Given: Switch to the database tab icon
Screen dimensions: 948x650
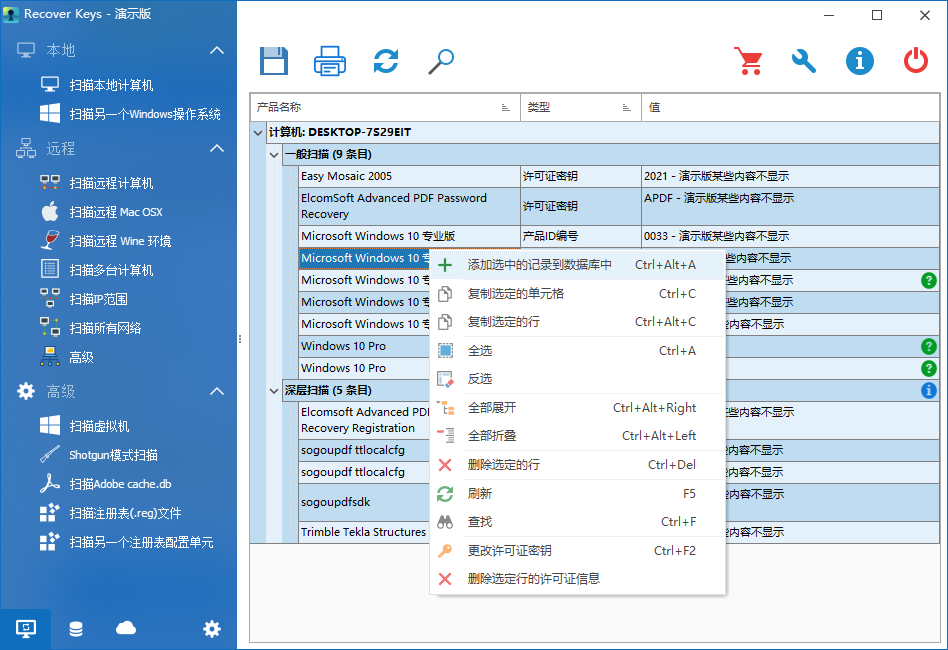Looking at the screenshot, I should click(x=76, y=629).
